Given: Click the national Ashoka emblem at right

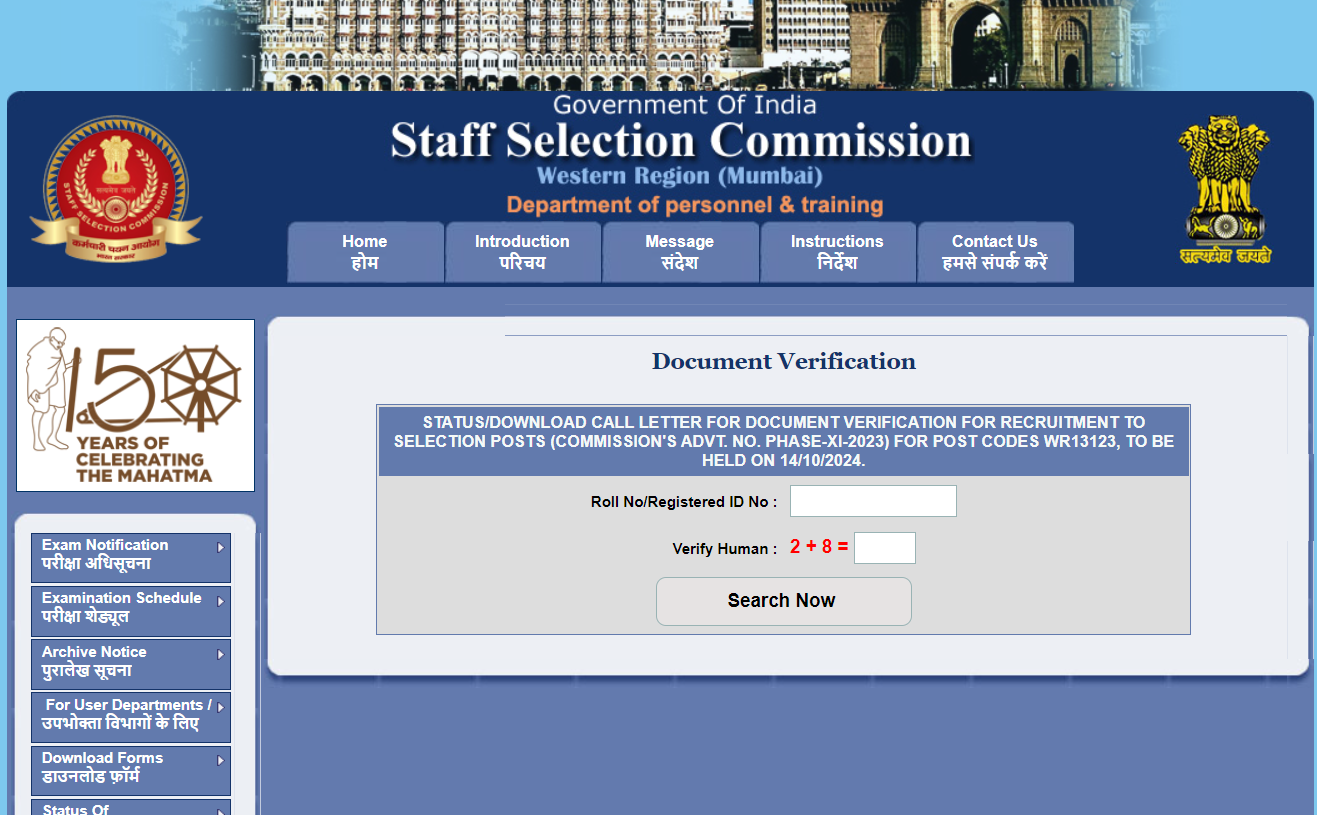Looking at the screenshot, I should pos(1223,189).
